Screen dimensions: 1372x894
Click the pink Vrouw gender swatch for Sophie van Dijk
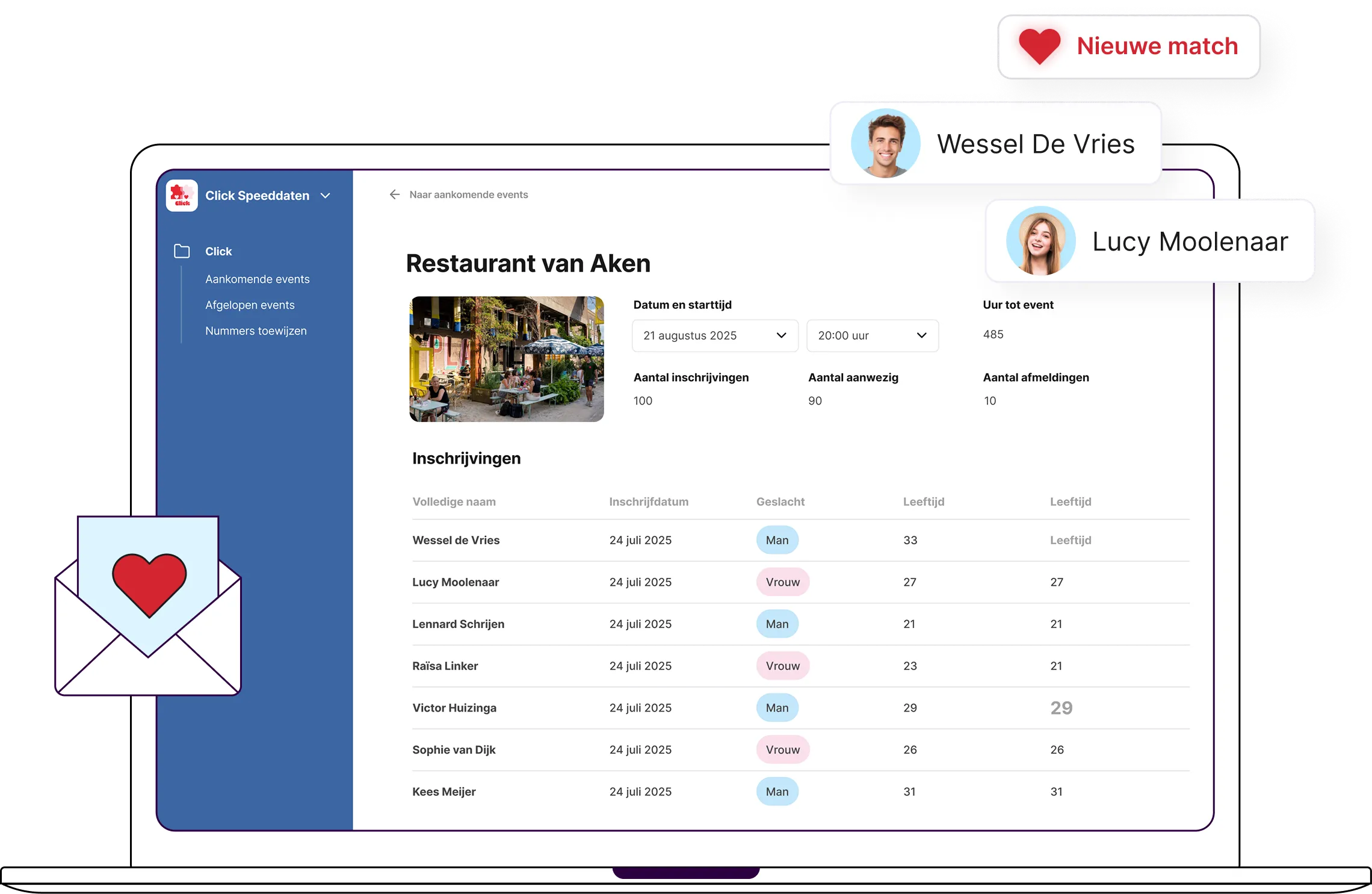pos(782,750)
